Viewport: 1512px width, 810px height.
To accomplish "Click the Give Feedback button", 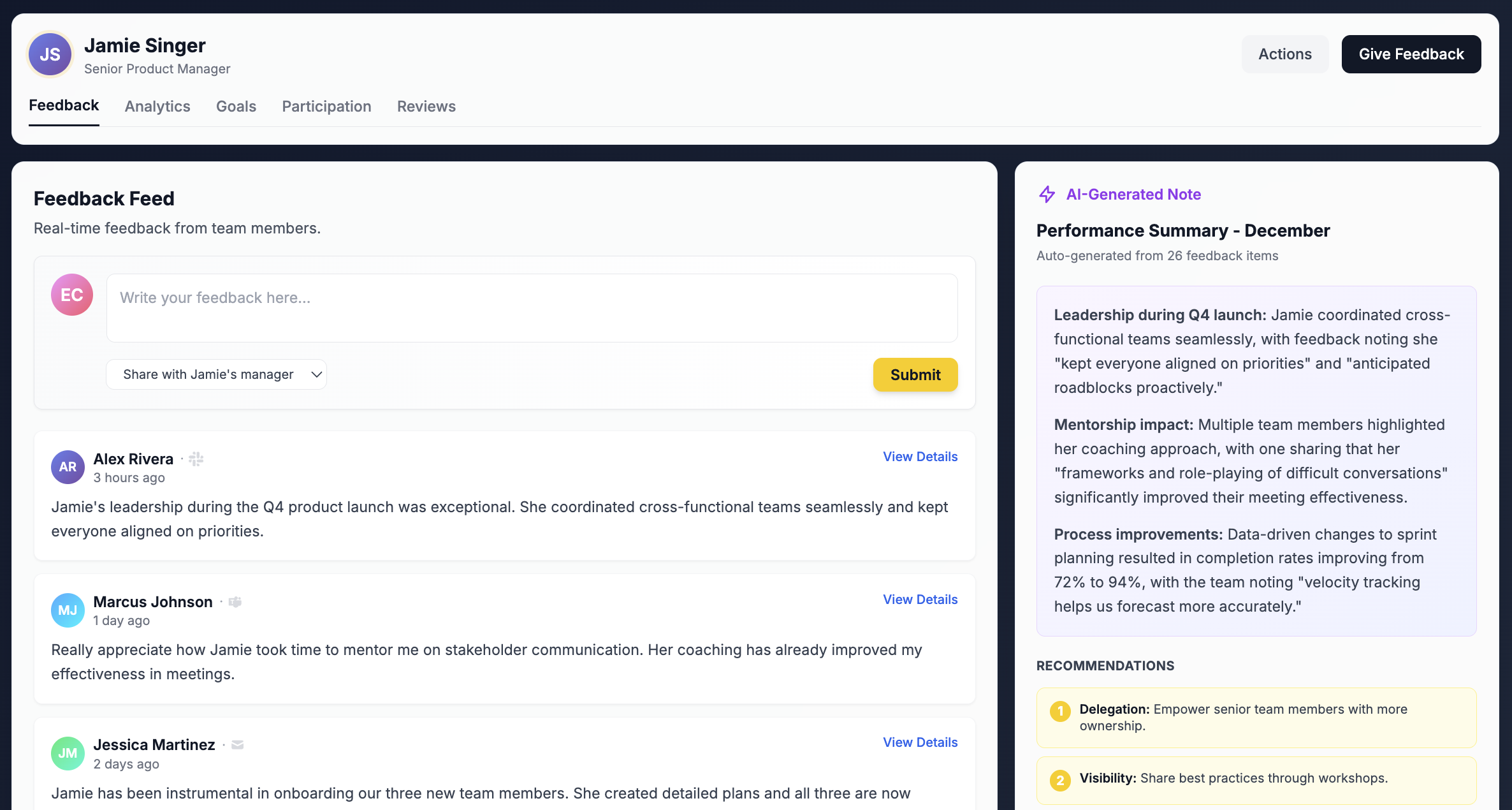I will click(x=1411, y=54).
